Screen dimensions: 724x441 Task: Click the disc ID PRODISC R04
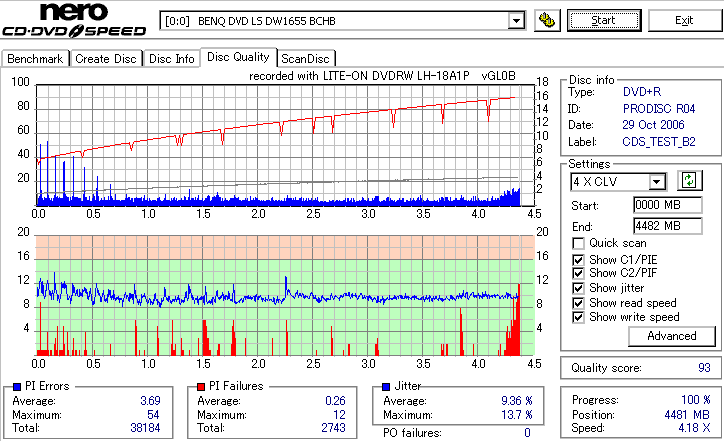click(x=659, y=109)
